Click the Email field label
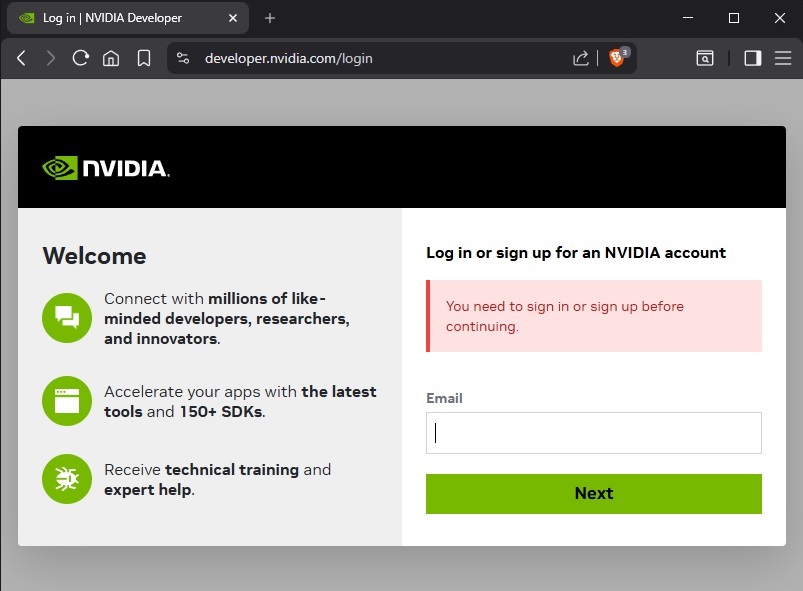This screenshot has height=591, width=803. coord(444,398)
